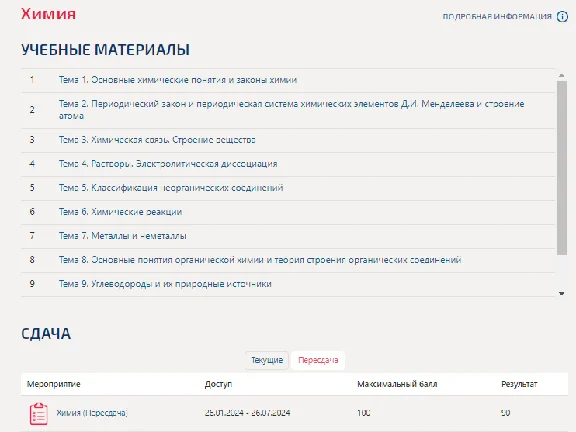Click the Максимальный балл column header
576x432 pixels.
coord(397,384)
